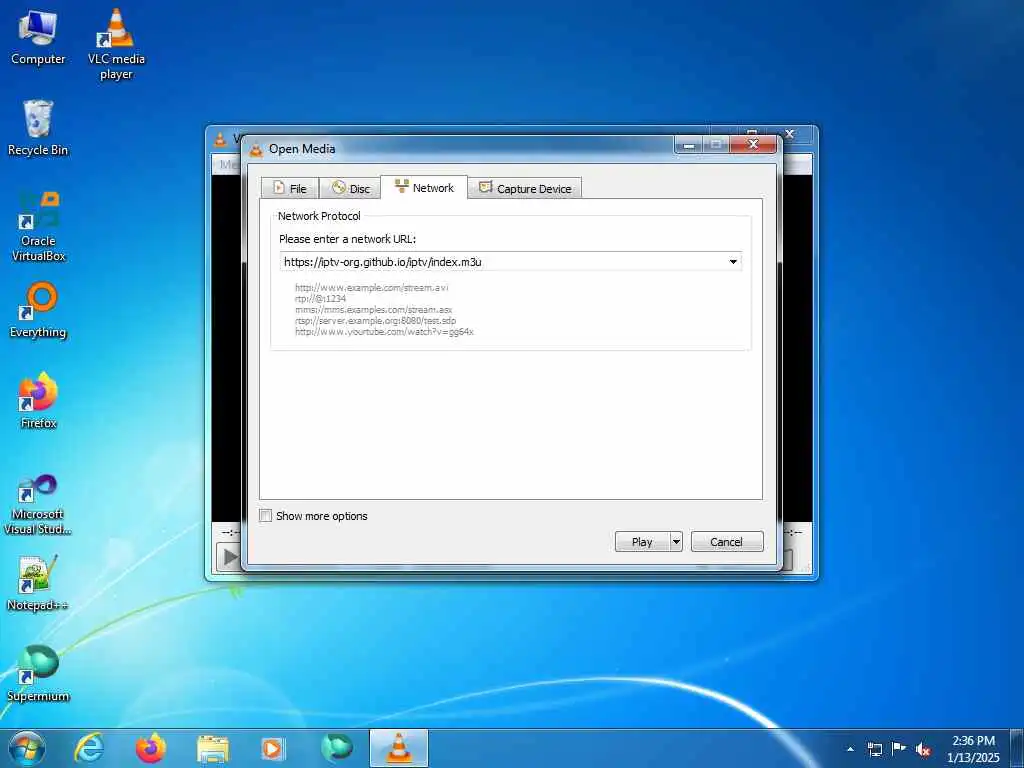Open the Play button dropdown arrow
1024x768 pixels.
tap(676, 541)
